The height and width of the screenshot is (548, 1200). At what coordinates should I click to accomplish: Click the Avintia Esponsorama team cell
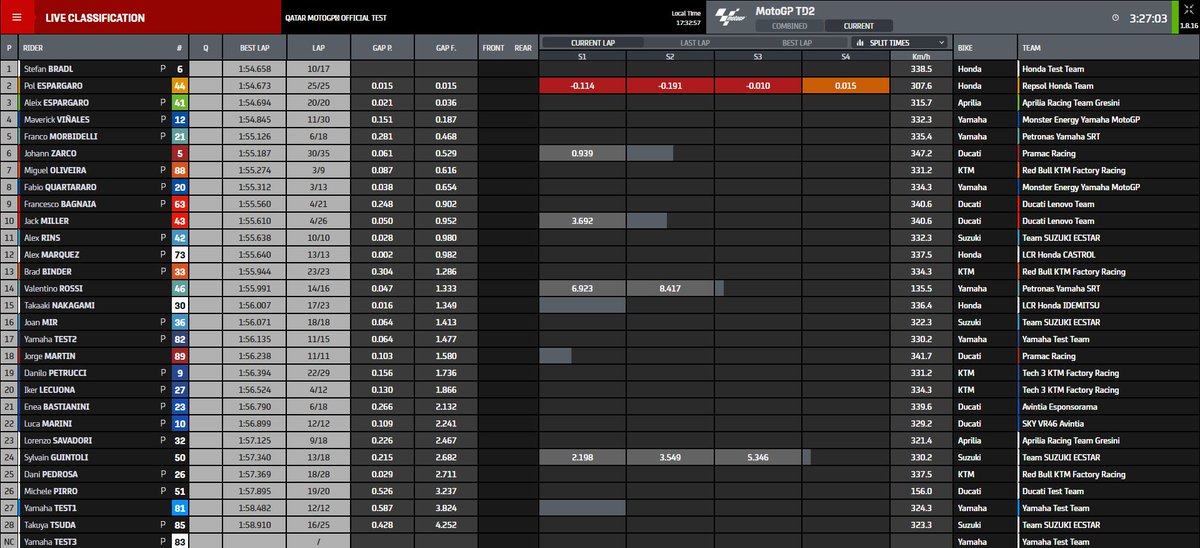(1108, 406)
